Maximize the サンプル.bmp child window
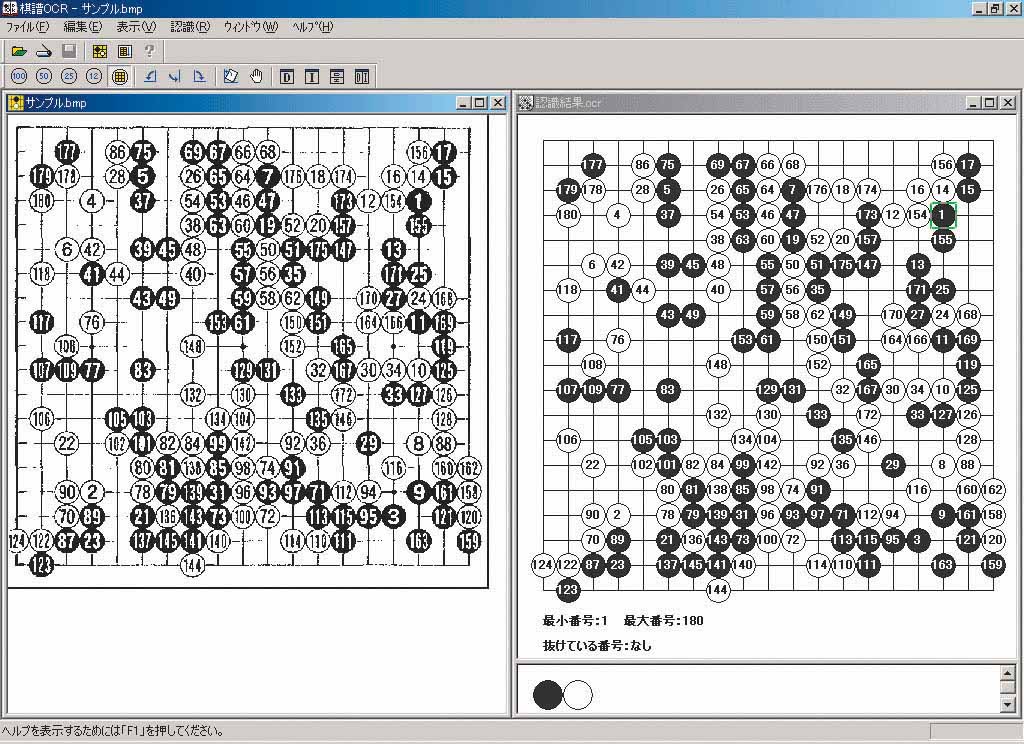The image size is (1024, 744). click(480, 103)
